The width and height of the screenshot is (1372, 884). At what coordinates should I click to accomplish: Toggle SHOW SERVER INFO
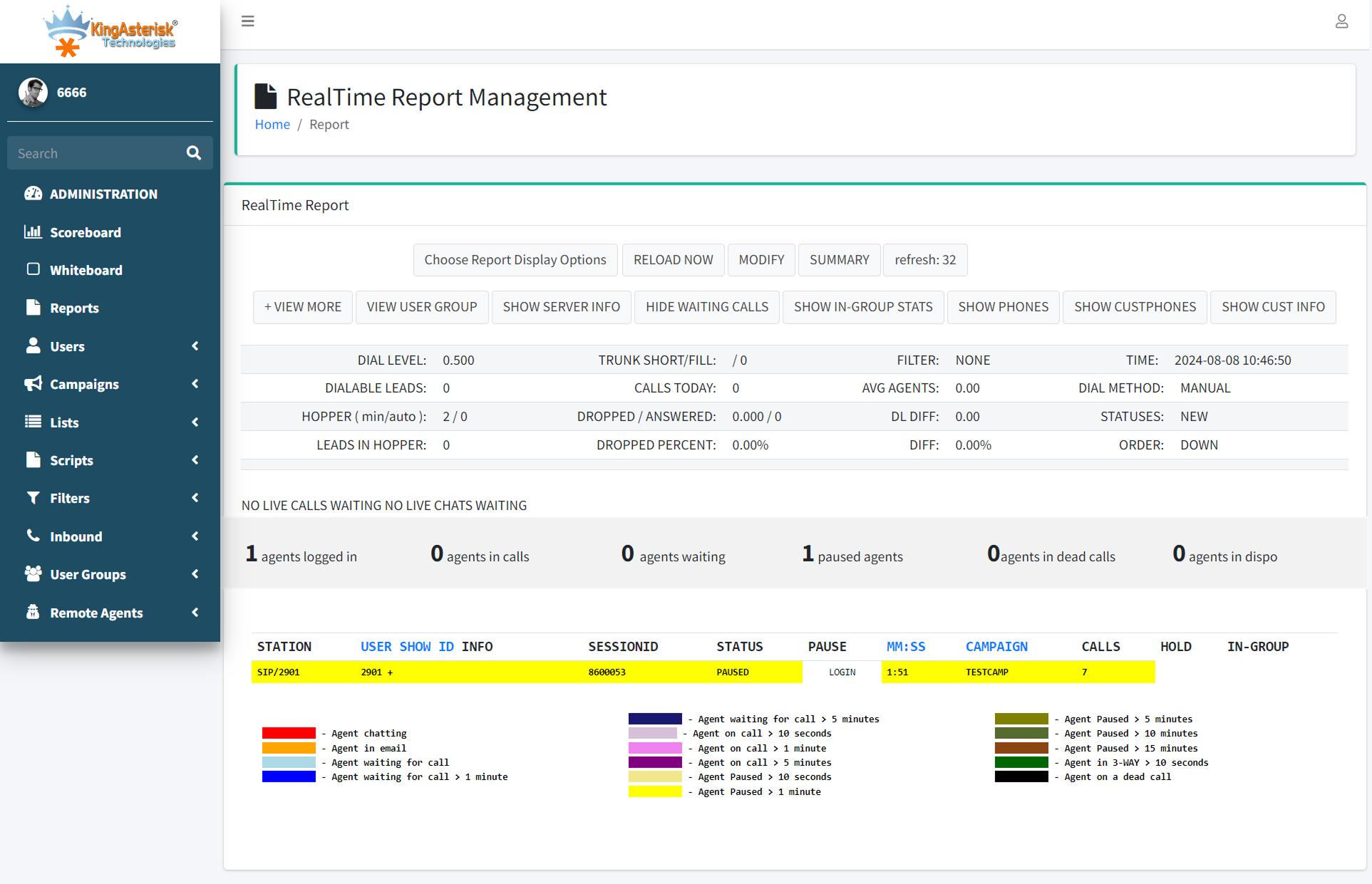coord(561,307)
